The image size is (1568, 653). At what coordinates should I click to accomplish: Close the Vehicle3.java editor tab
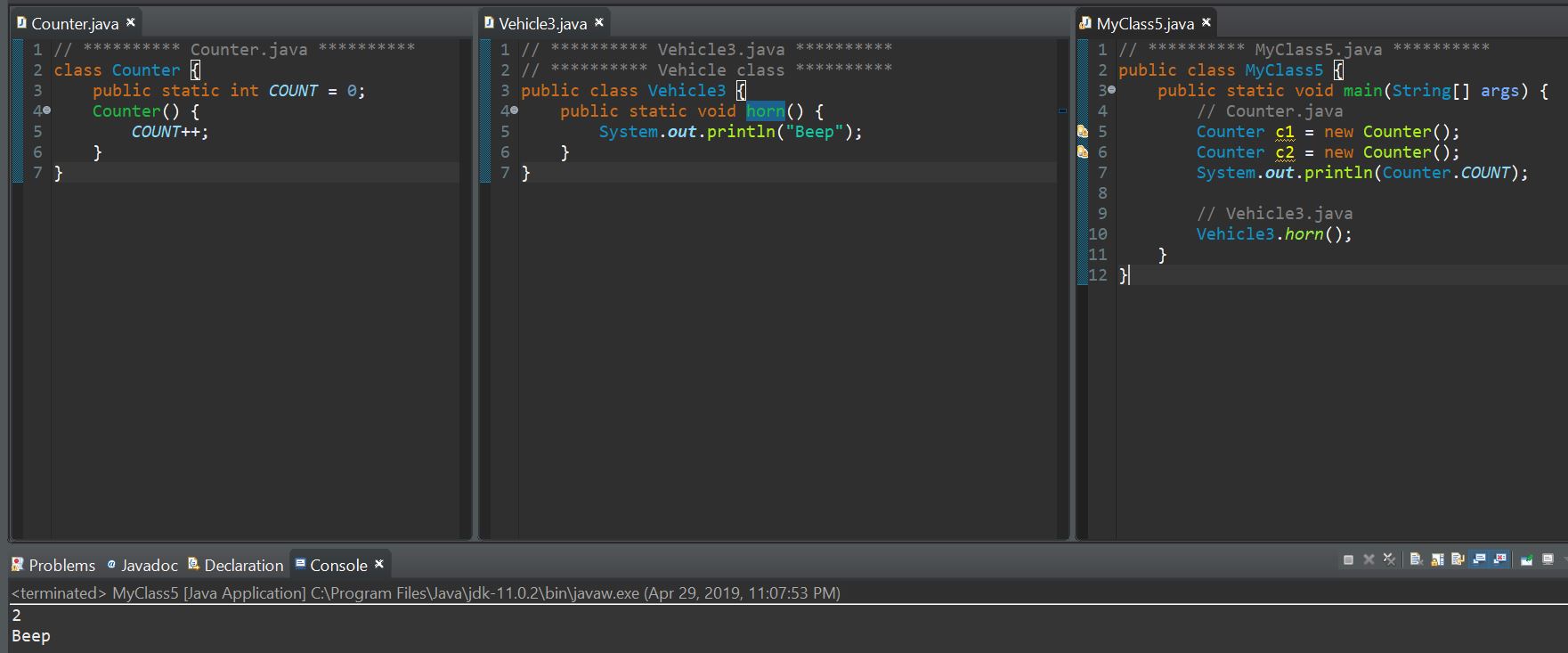pyautogui.click(x=599, y=22)
